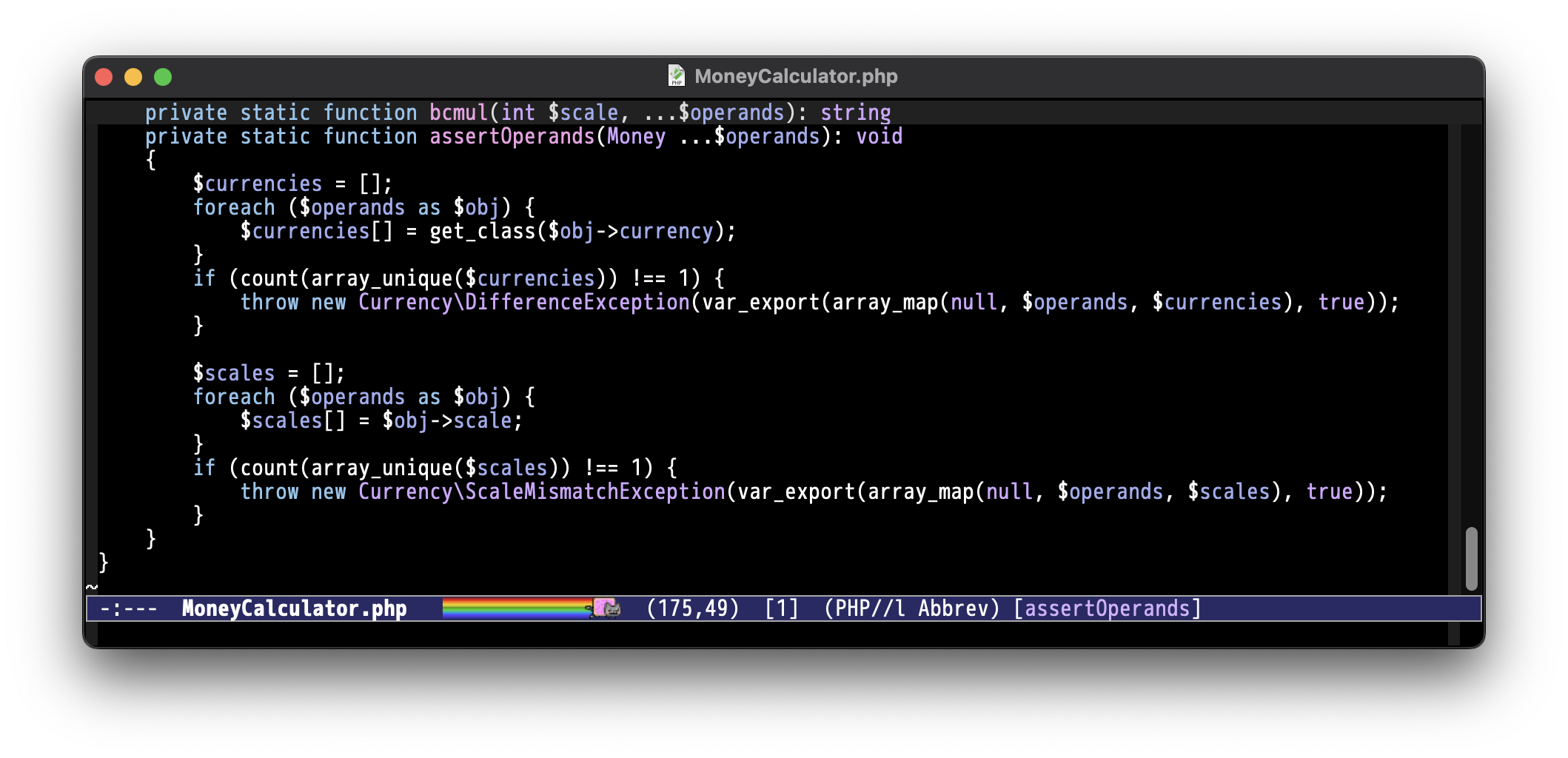Click the (PHP//l Abbrev) major mode label
The height and width of the screenshot is (758, 1568).
(911, 608)
